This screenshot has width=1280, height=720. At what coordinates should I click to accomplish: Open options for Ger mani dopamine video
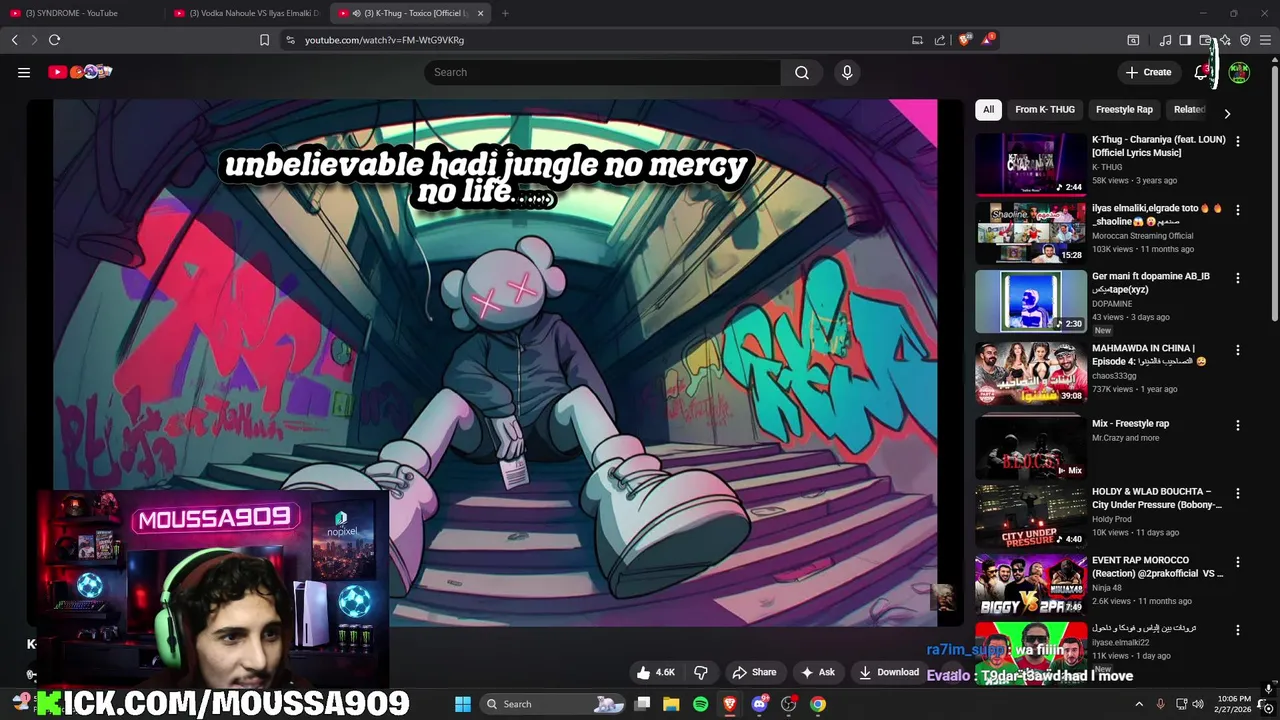click(x=1238, y=278)
